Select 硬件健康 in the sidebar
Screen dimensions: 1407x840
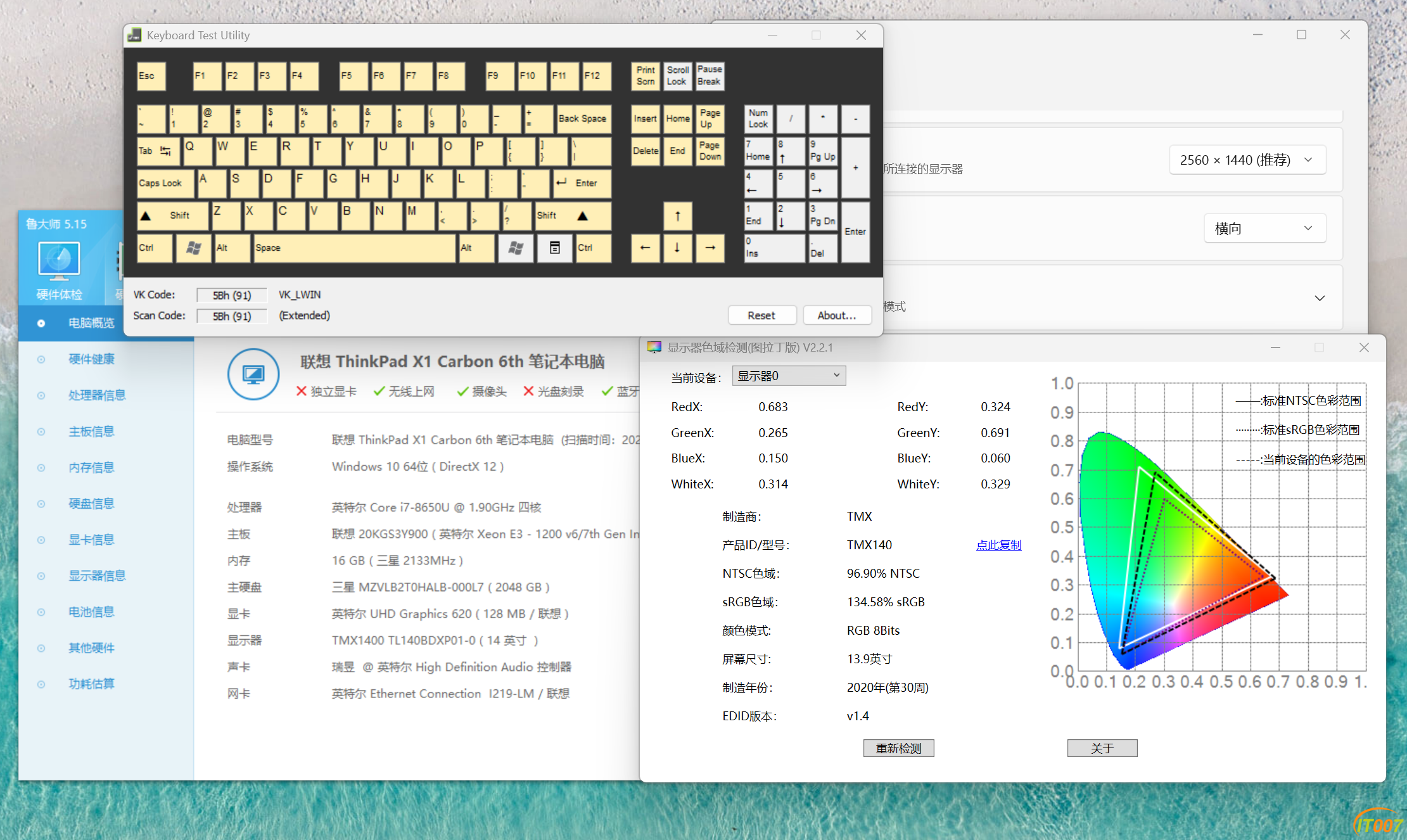[x=91, y=359]
